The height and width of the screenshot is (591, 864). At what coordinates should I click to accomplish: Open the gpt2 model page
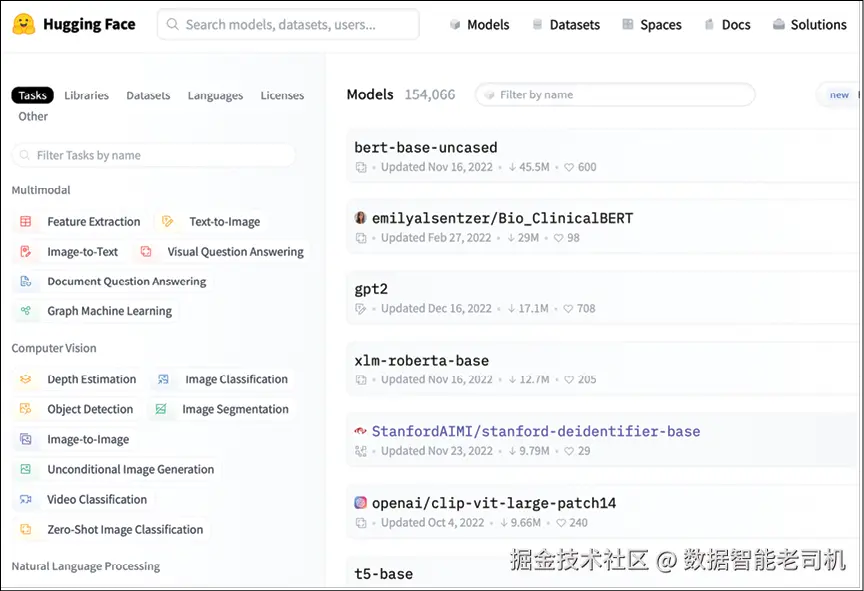point(371,289)
